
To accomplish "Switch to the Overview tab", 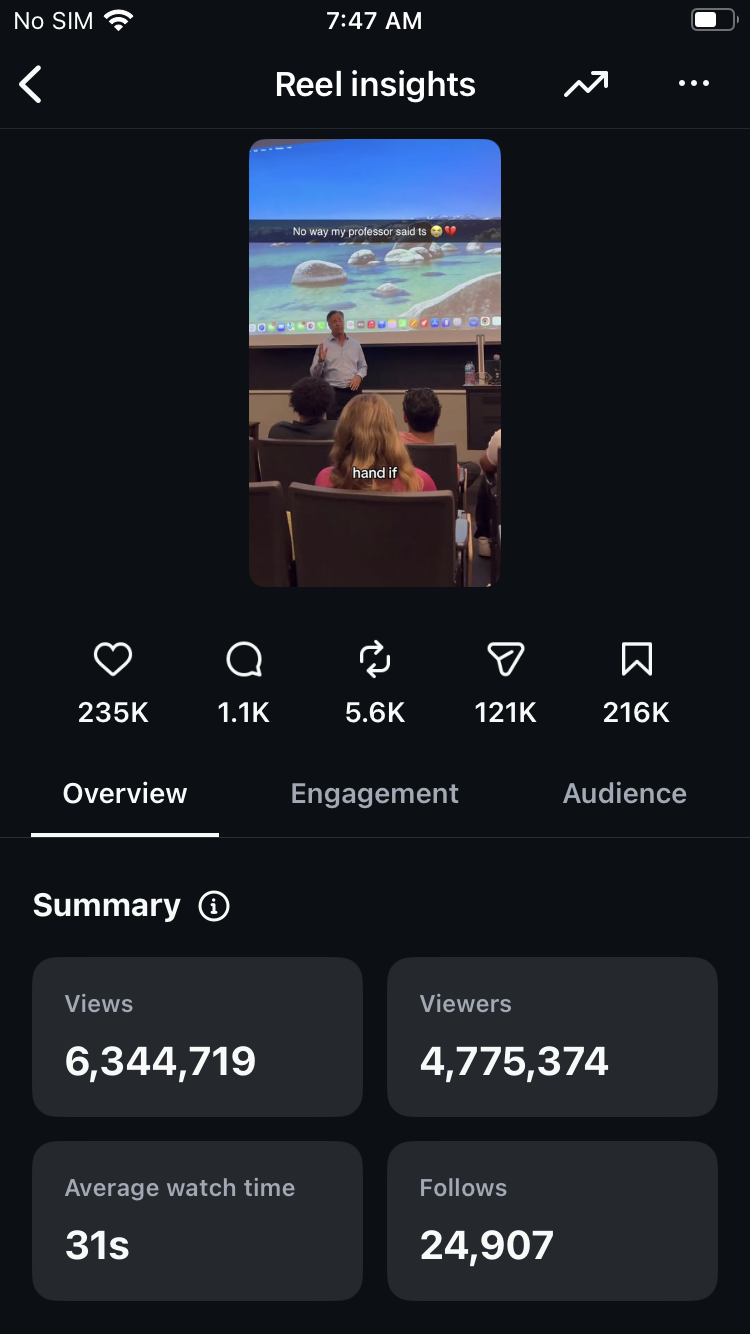I will [x=125, y=794].
